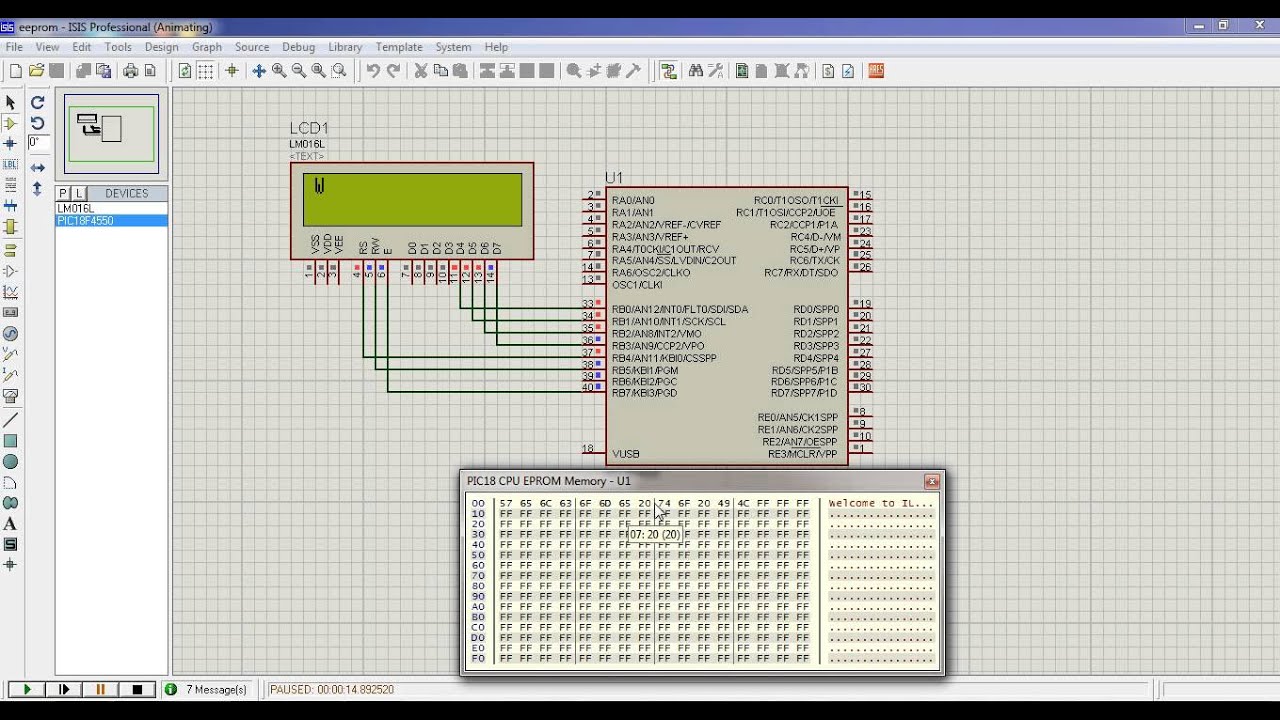Open the System menu
1280x720 pixels.
[453, 47]
